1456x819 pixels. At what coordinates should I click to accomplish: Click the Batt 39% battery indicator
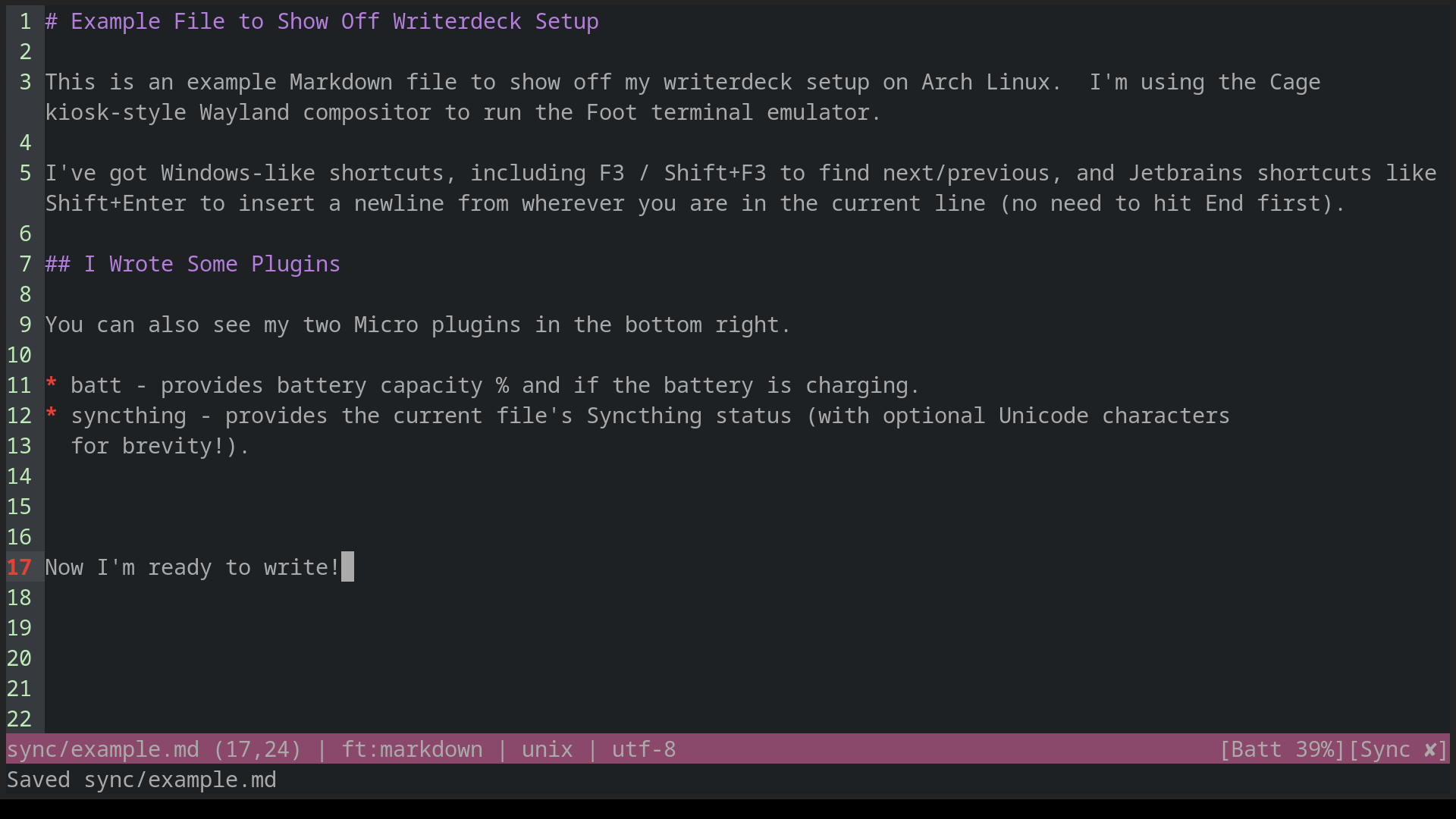click(x=1282, y=750)
